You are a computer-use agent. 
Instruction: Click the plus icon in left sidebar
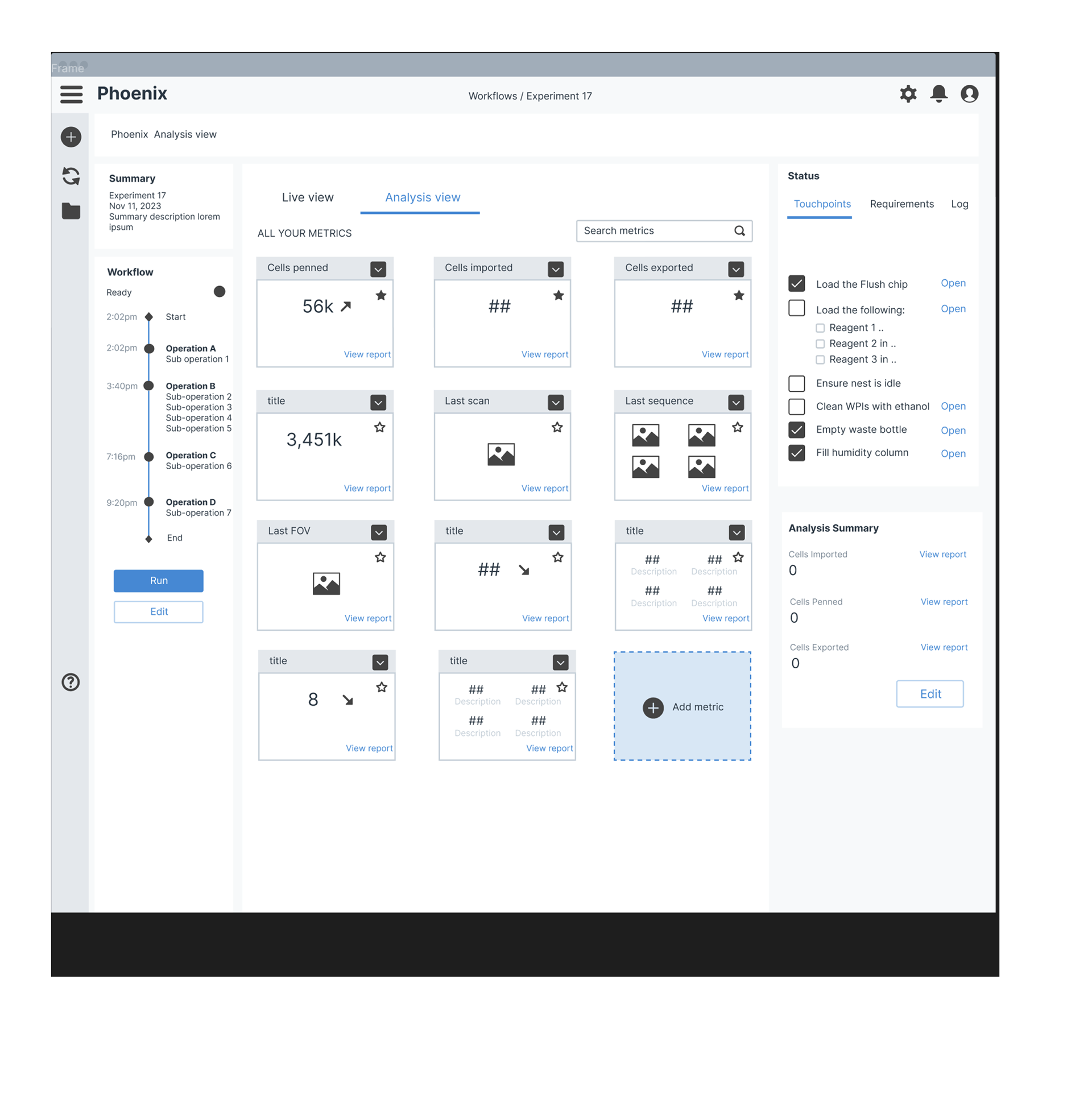pyautogui.click(x=71, y=137)
